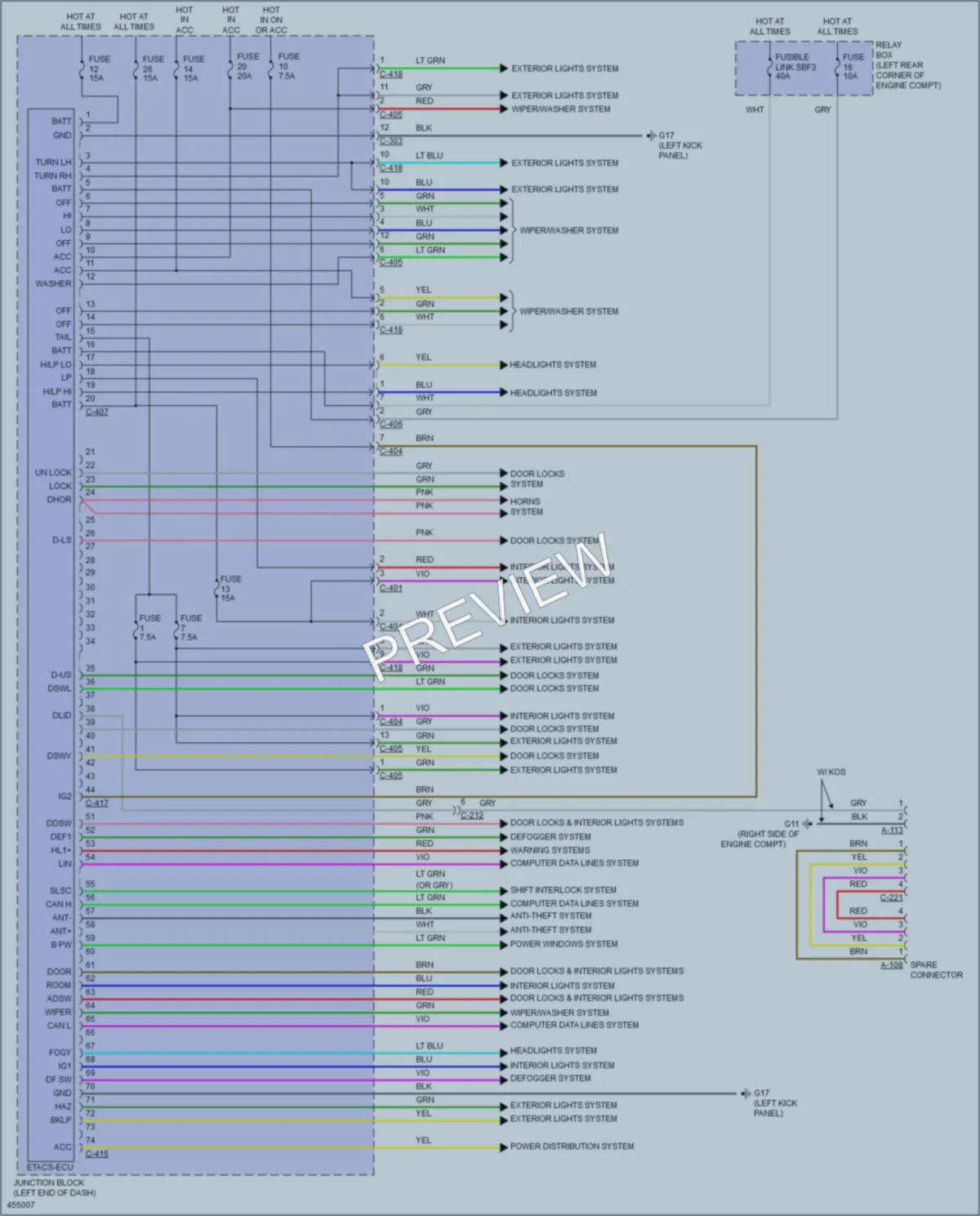Screen dimensions: 980x1216
Task: Click the C-407 connector label
Action: (x=97, y=412)
